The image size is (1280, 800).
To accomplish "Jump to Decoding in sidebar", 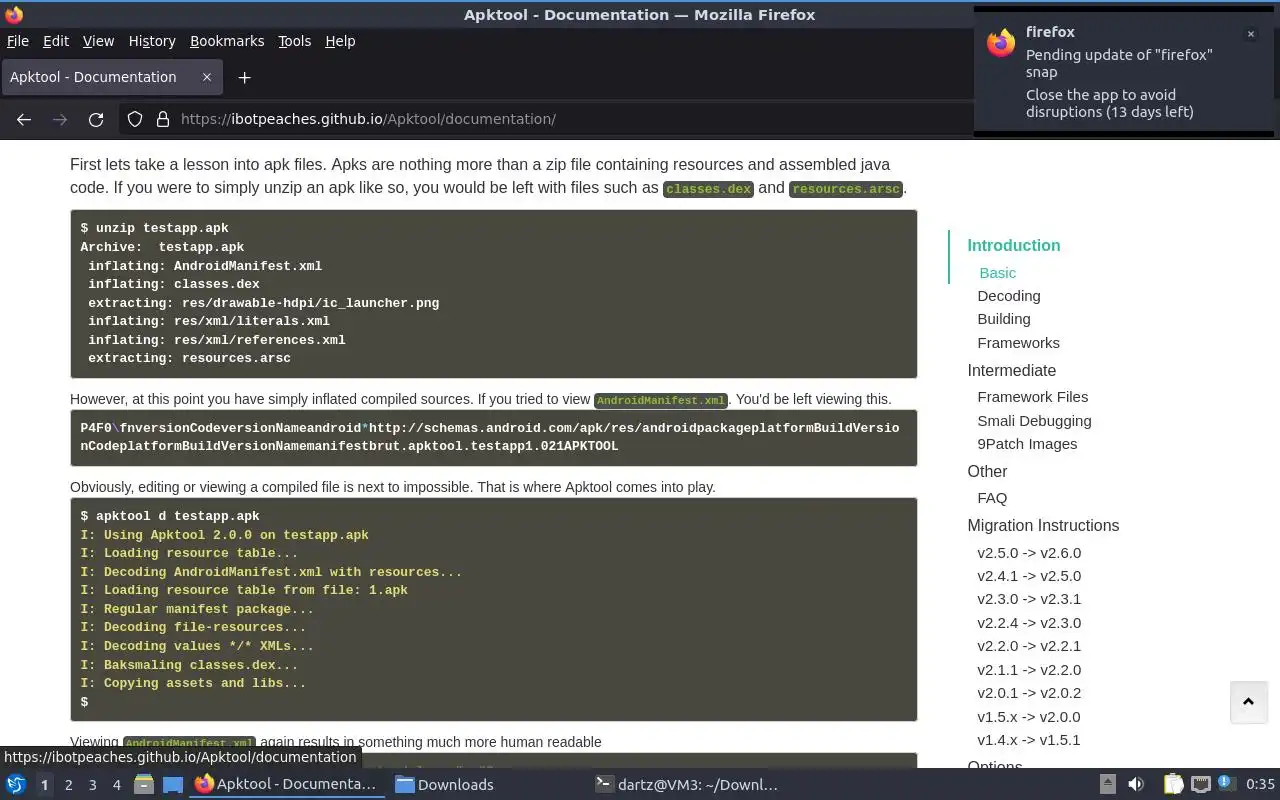I will pyautogui.click(x=1008, y=296).
